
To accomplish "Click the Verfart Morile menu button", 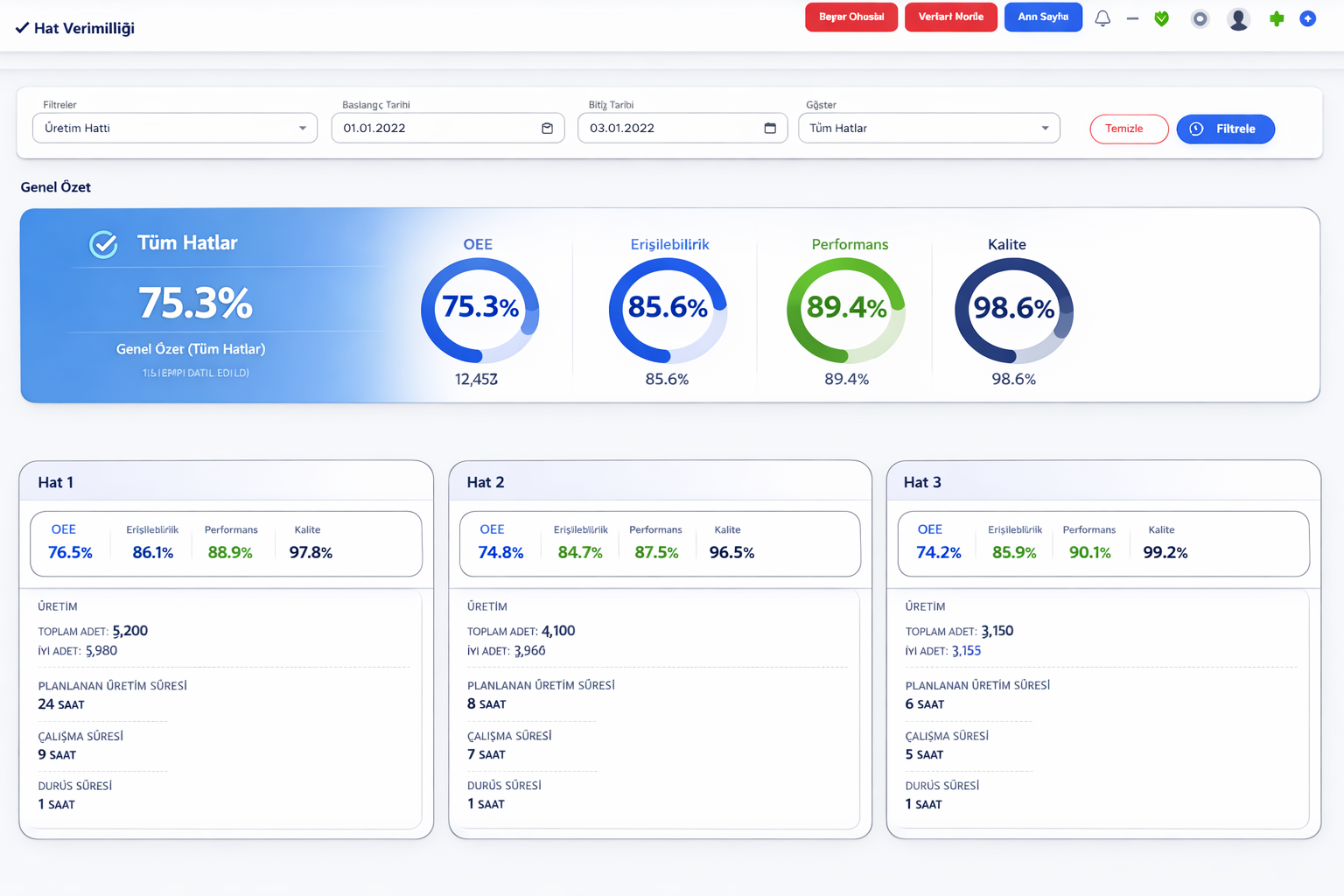I will [x=951, y=16].
